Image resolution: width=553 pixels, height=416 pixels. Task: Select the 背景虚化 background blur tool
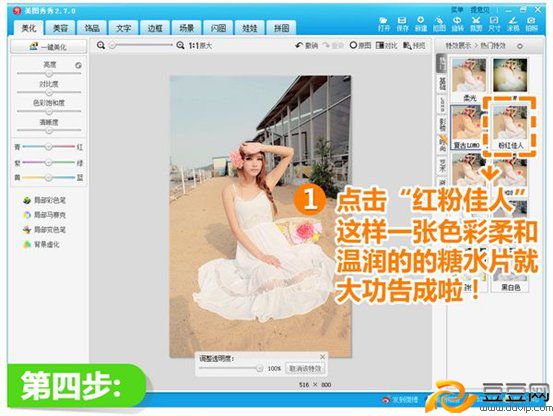41,244
